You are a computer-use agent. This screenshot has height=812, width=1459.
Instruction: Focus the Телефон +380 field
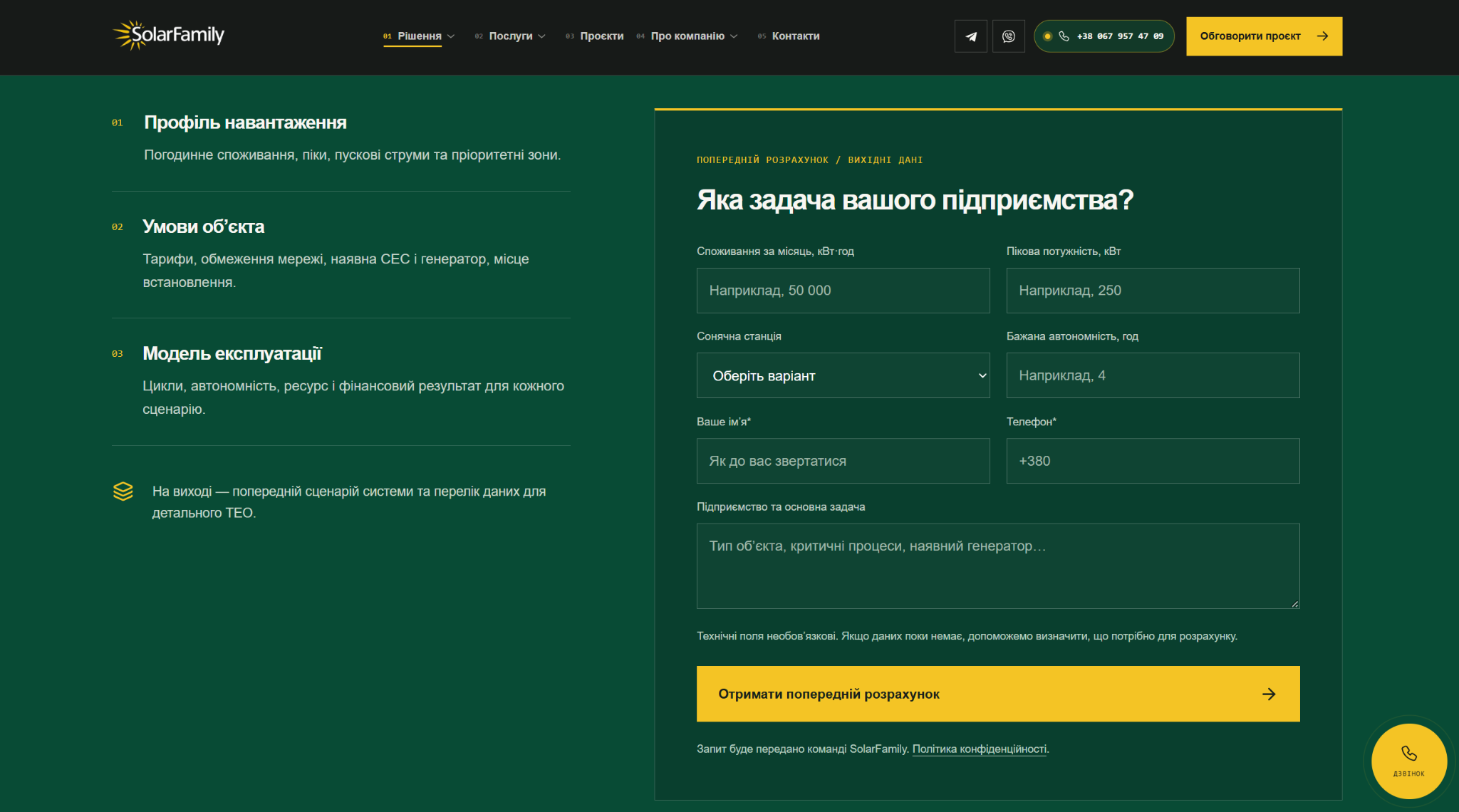1153,461
